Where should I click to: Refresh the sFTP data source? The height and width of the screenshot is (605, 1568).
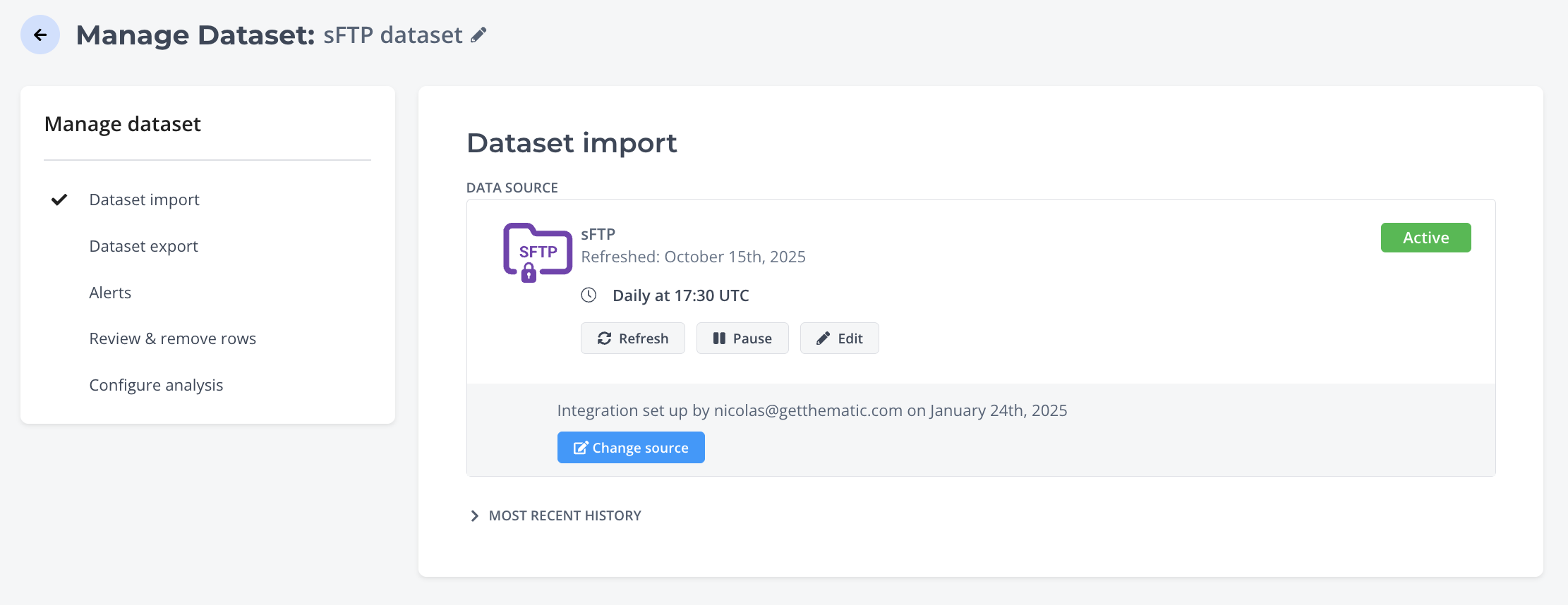(x=632, y=338)
